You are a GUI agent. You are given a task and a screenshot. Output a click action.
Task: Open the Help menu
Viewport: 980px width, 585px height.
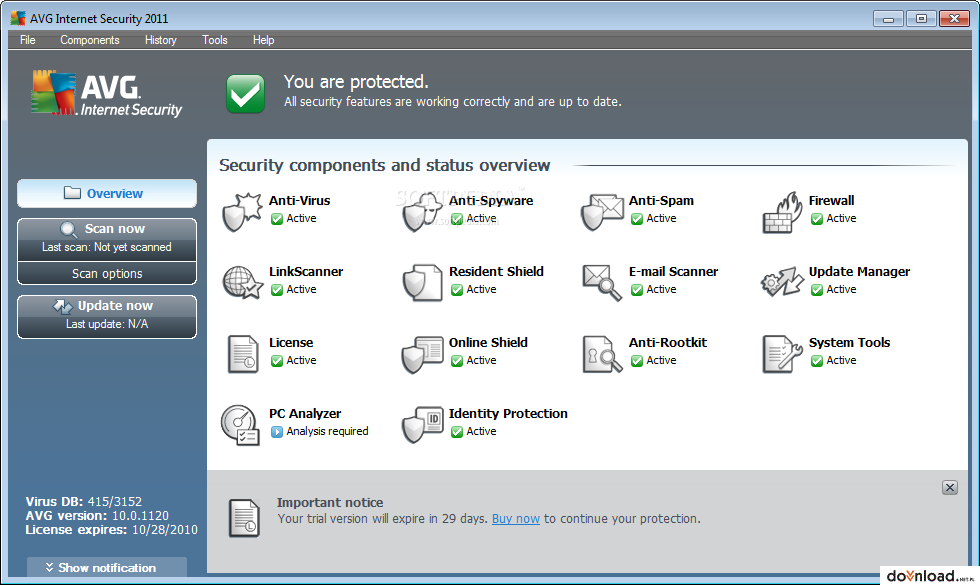pos(263,40)
